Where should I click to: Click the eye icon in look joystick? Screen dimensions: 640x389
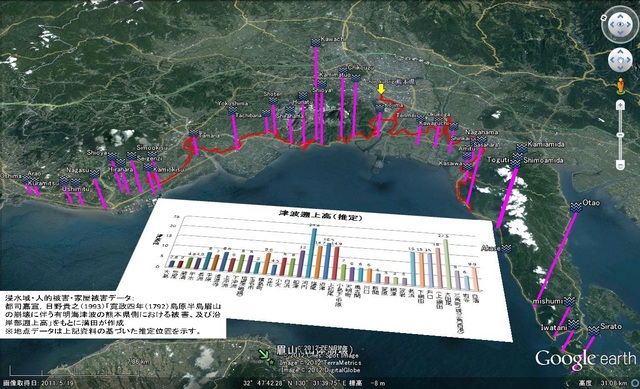point(620,24)
